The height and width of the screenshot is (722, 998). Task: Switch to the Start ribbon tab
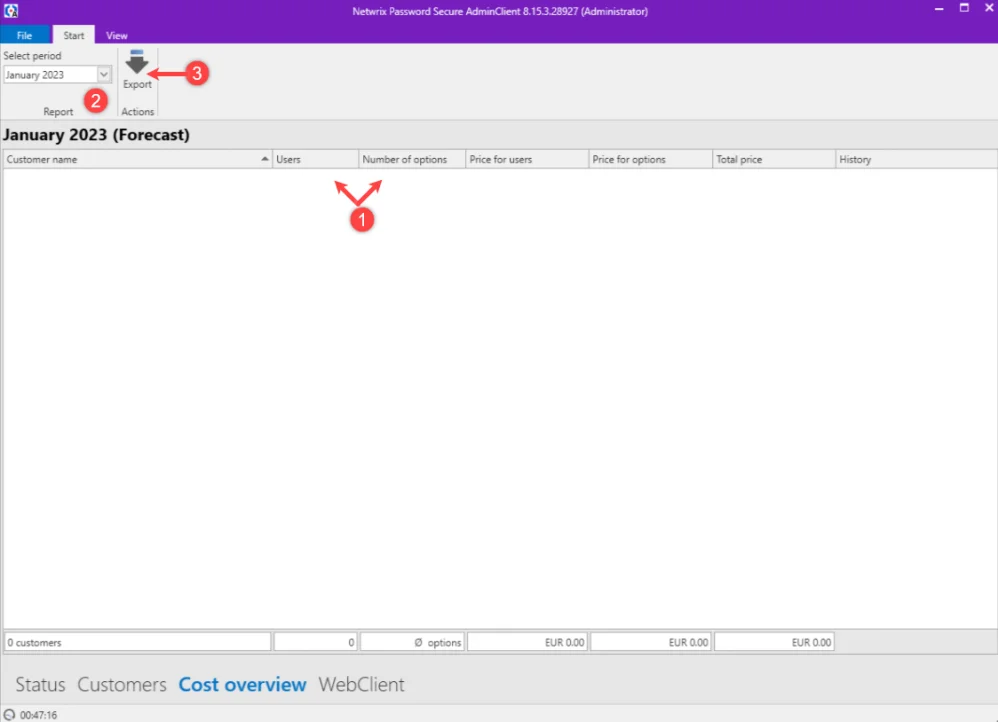(x=74, y=36)
